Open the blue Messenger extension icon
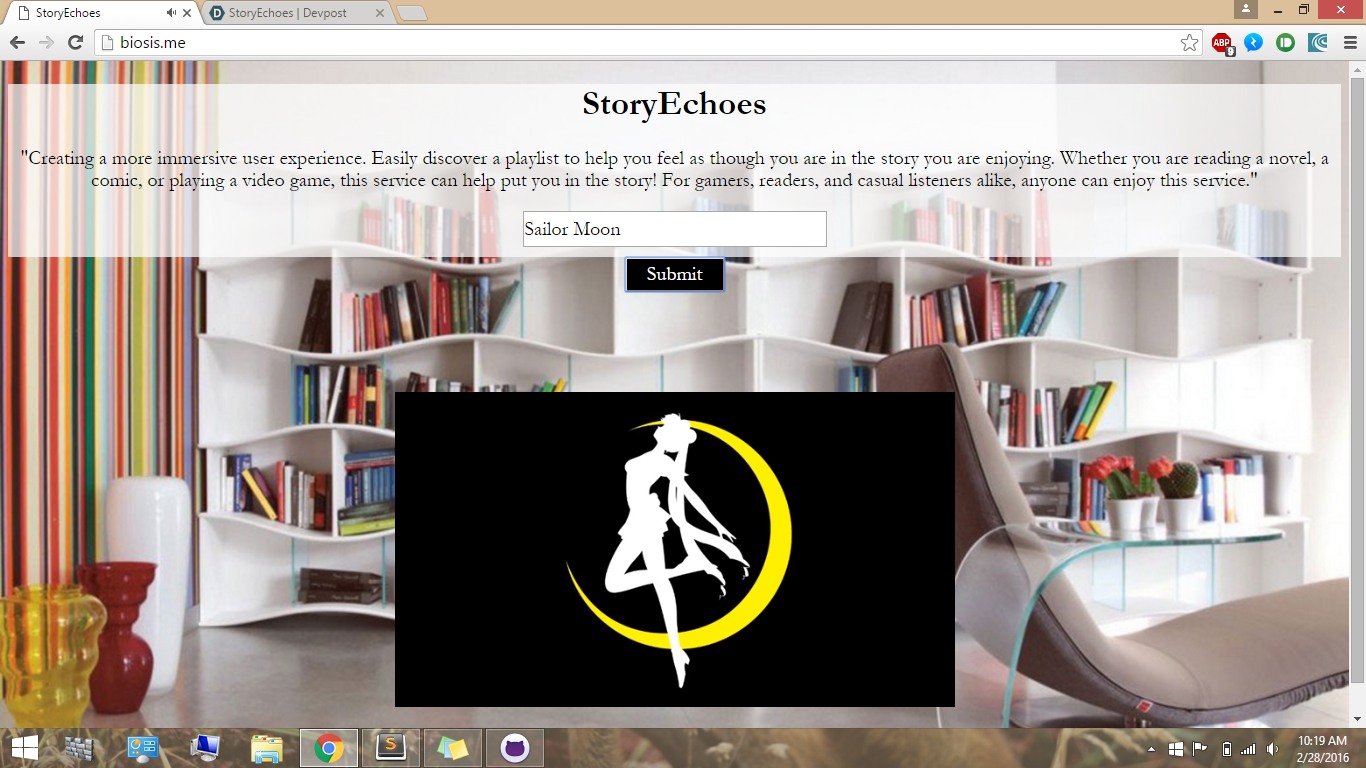The image size is (1366, 768). click(x=1254, y=43)
